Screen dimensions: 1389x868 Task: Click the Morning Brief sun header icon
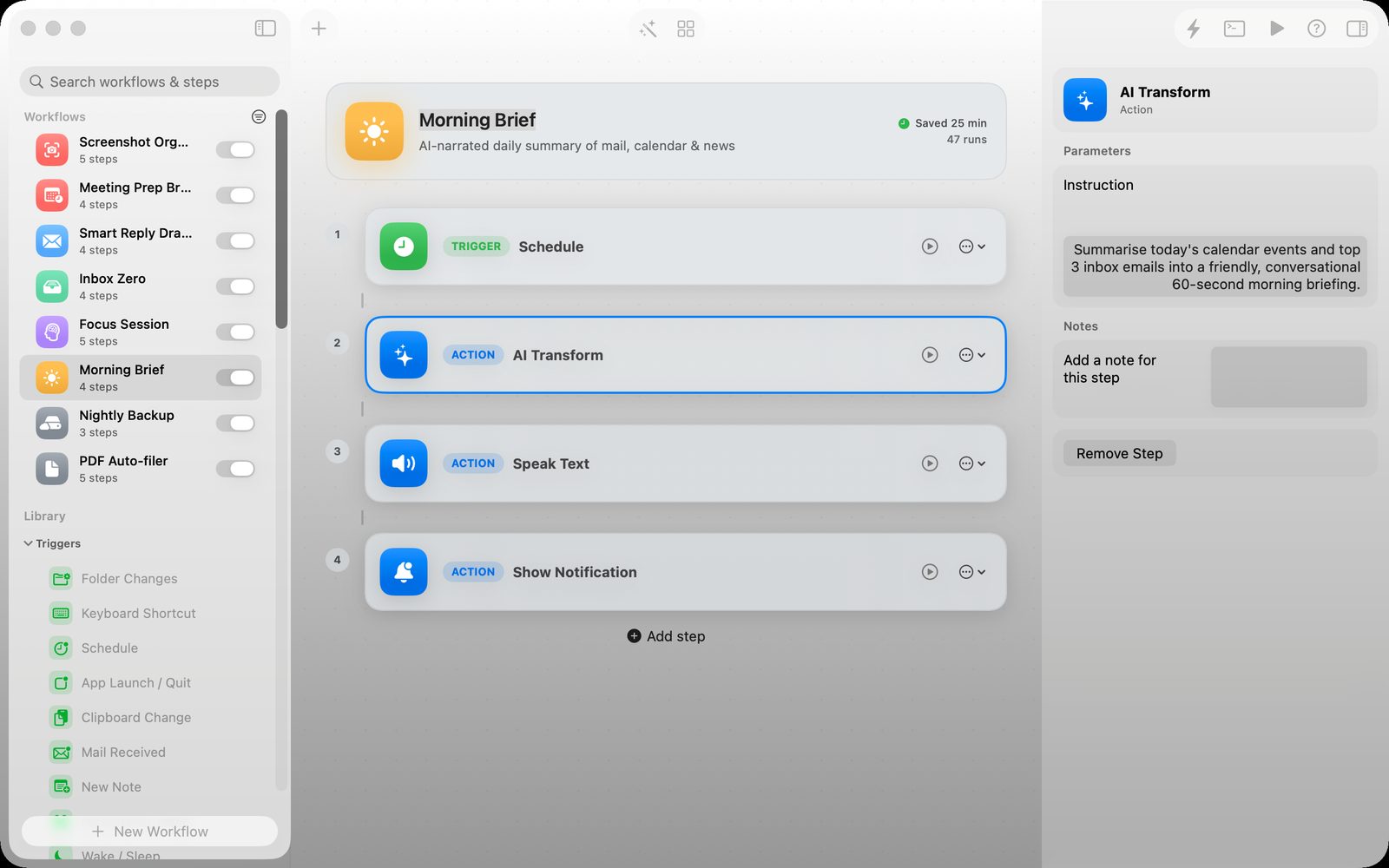coord(374,132)
